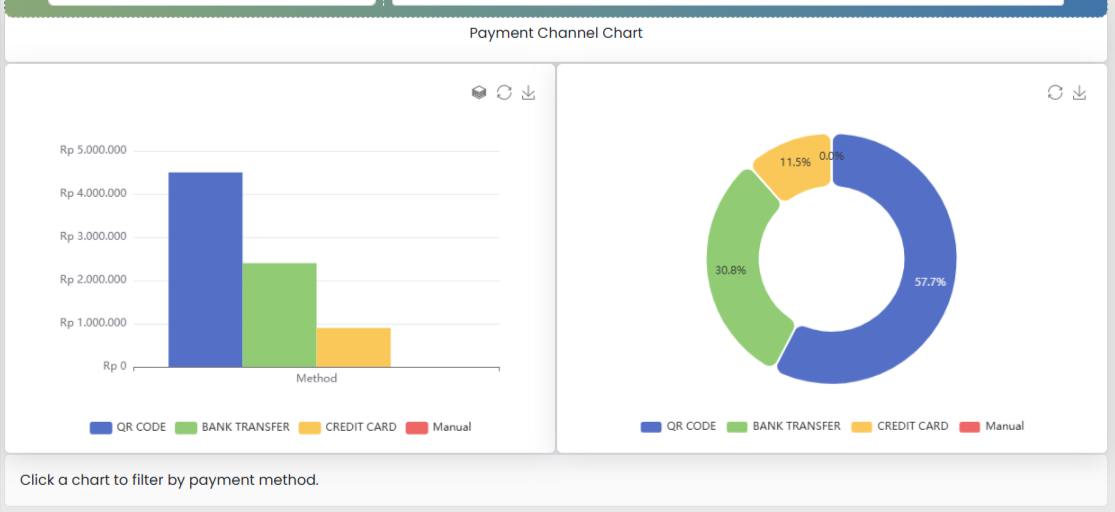Click the yellow CREDIT CARD bar

[353, 347]
